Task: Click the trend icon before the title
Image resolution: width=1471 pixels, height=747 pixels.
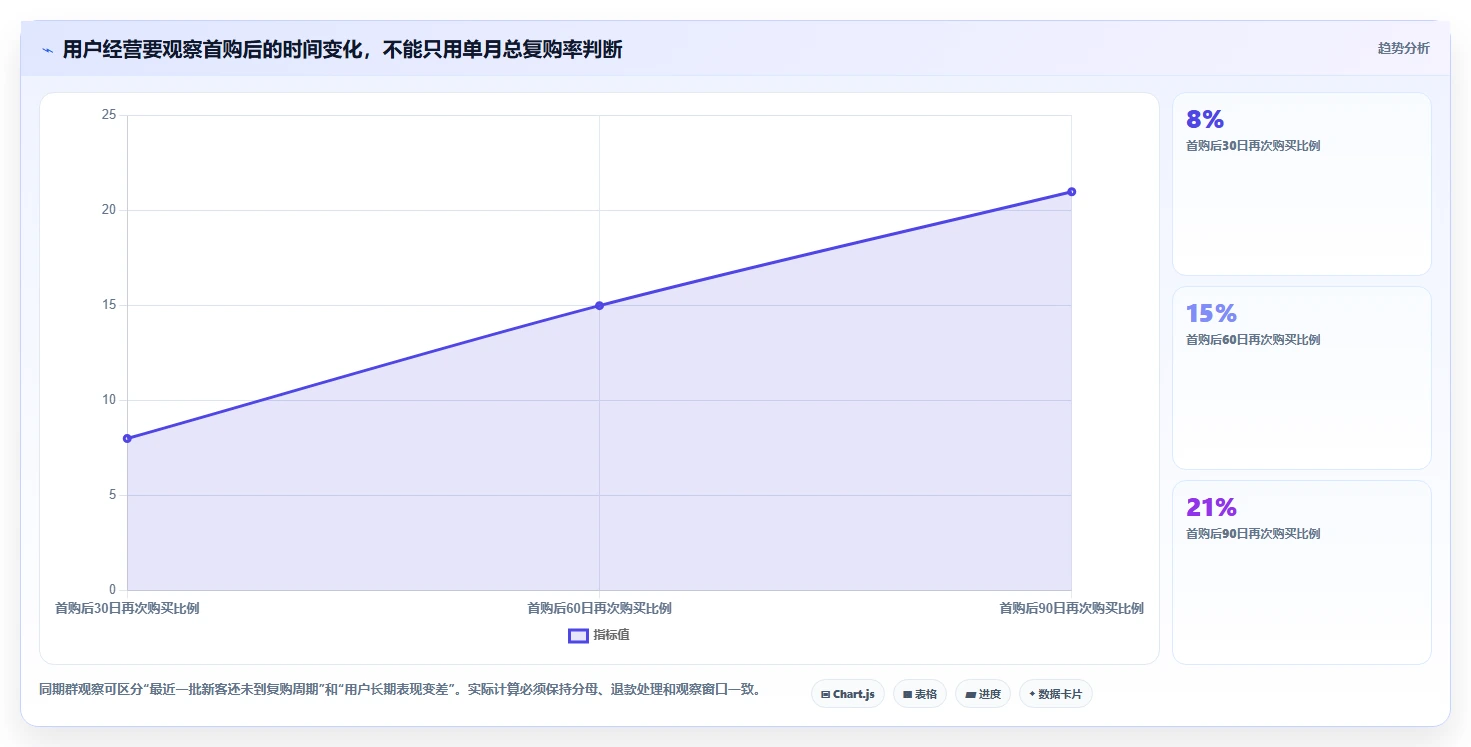Action: point(47,50)
